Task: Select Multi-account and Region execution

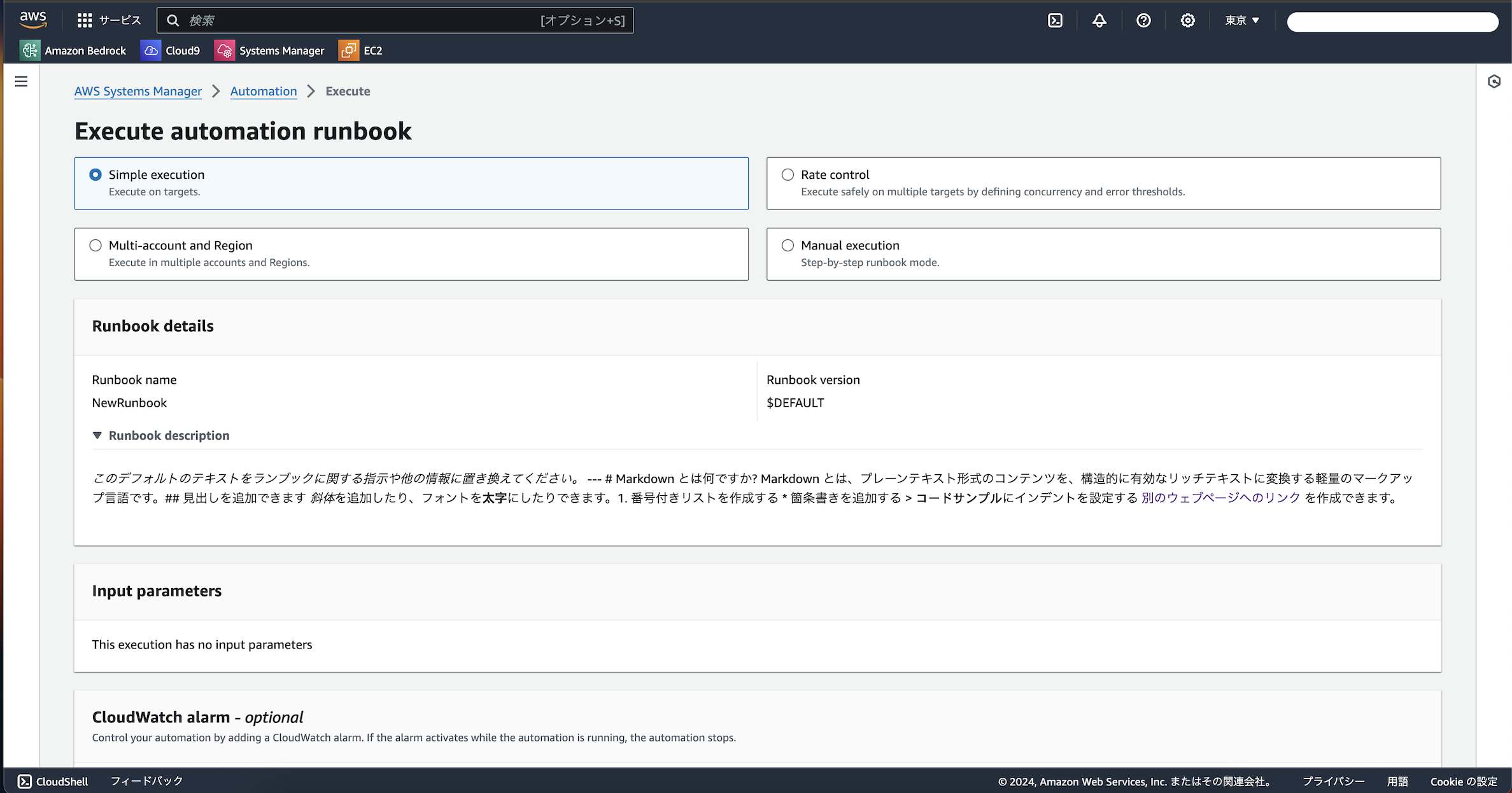Action: pos(95,245)
